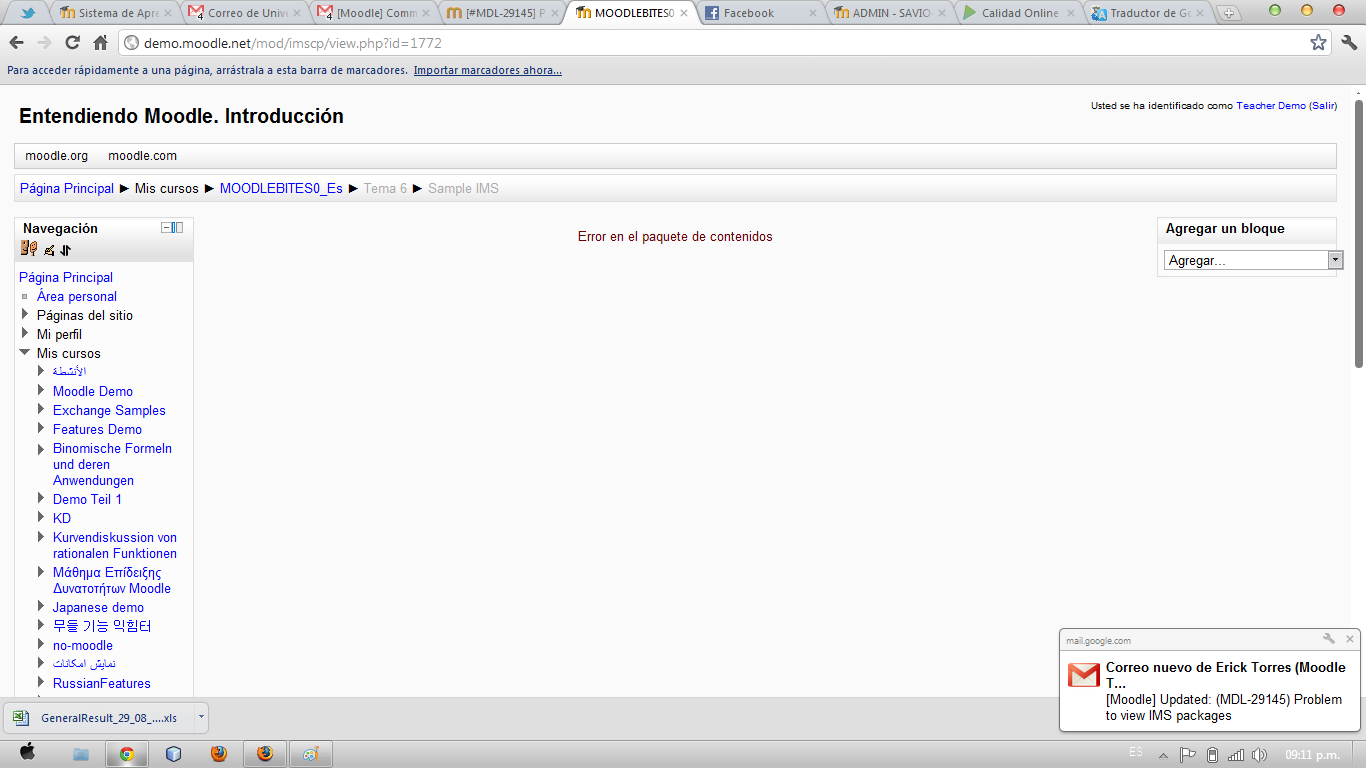
Task: Switch to the Twitter pinned tab
Action: point(27,13)
